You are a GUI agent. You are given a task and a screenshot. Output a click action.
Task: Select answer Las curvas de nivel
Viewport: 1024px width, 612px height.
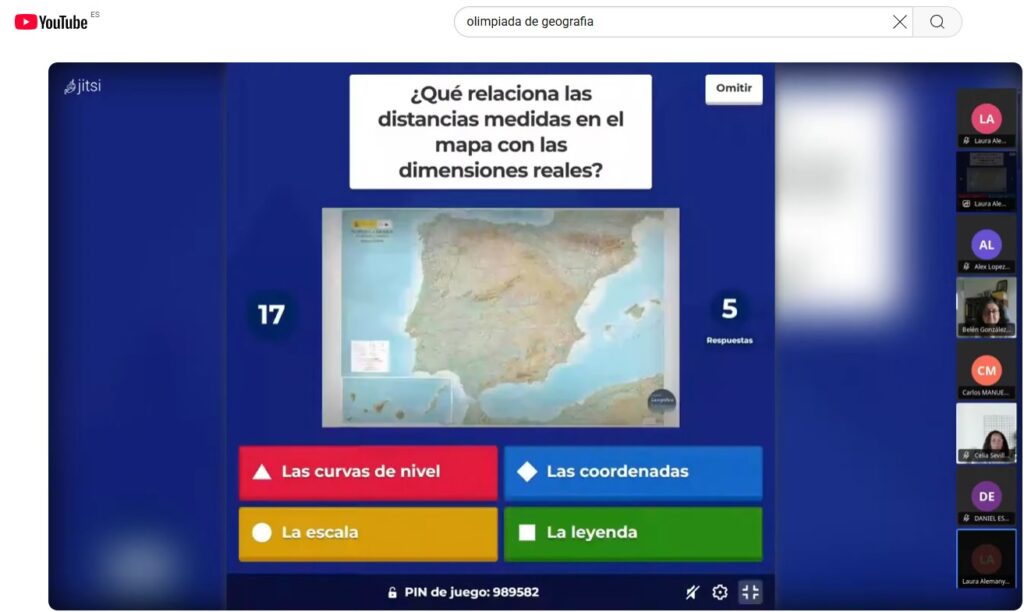[367, 472]
